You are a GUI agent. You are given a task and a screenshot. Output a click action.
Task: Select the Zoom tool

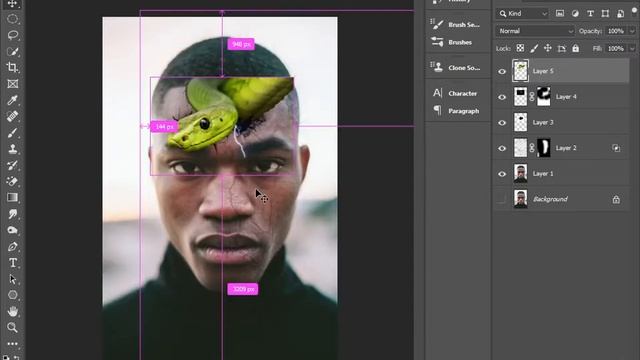tap(12, 327)
